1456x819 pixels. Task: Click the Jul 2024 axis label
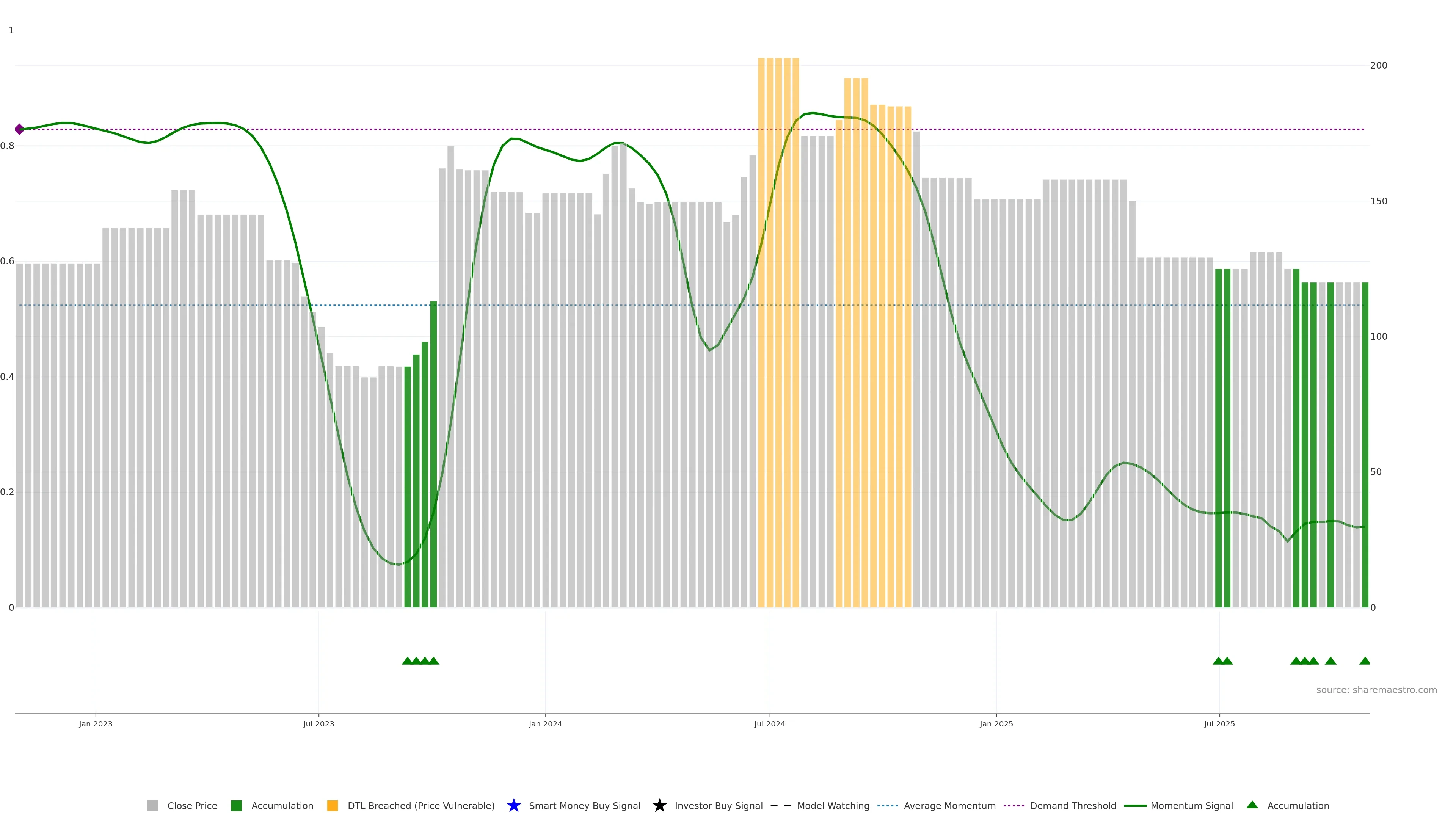click(x=769, y=723)
